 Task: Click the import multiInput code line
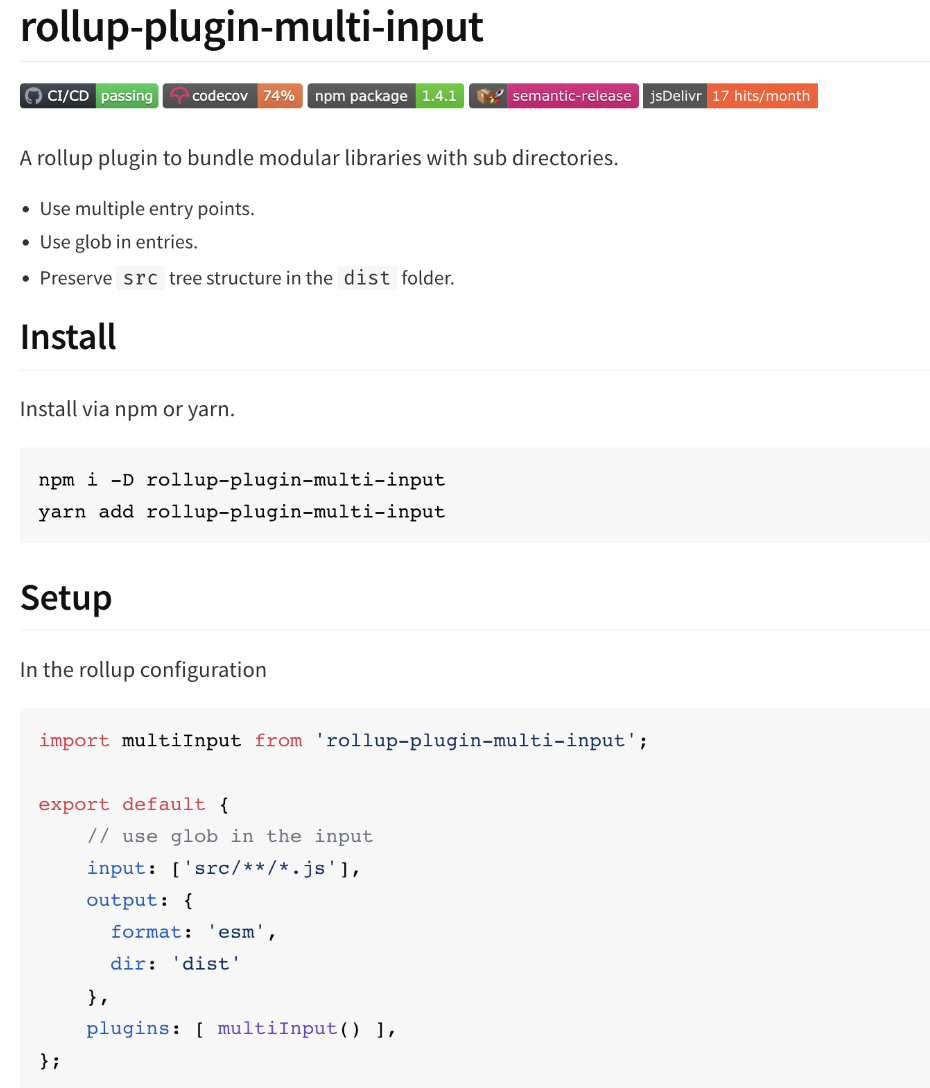coord(343,740)
